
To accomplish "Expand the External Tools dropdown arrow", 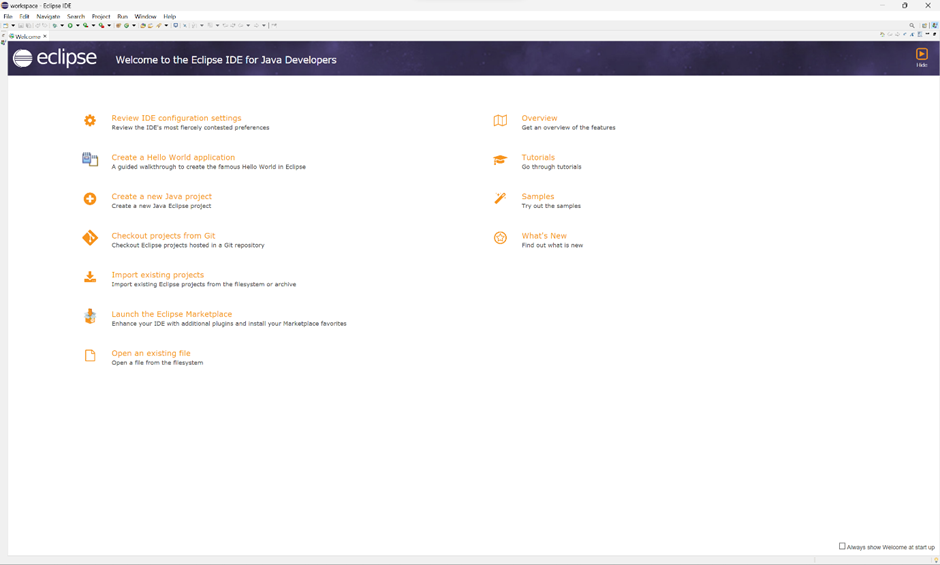I will coord(109,25).
